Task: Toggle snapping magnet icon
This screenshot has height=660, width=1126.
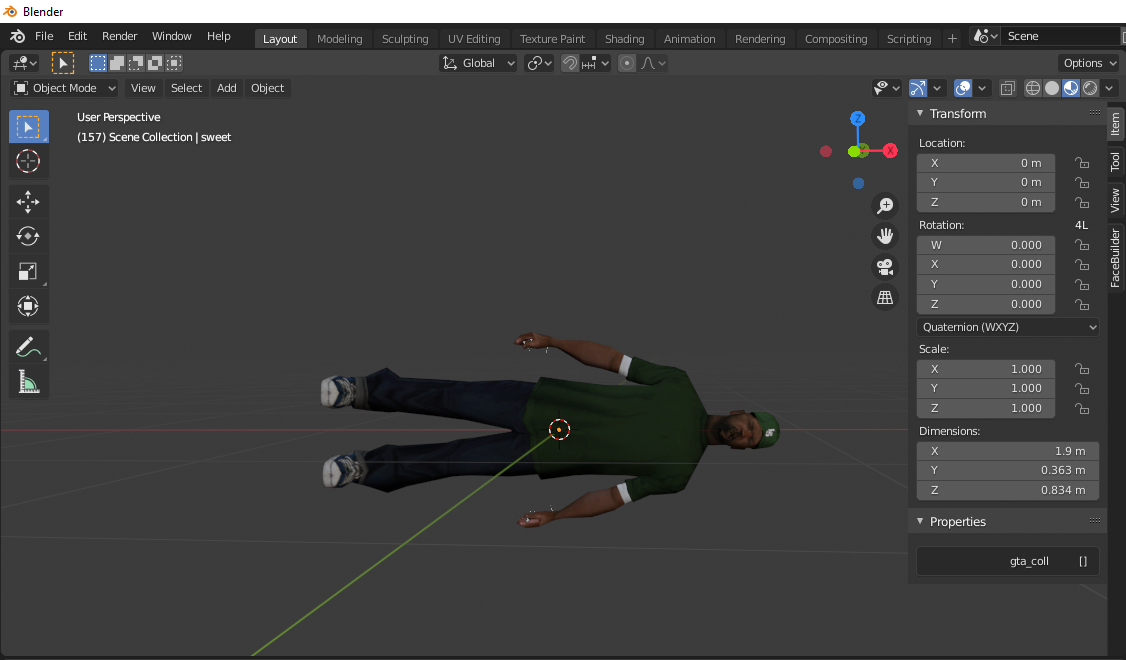Action: point(569,63)
